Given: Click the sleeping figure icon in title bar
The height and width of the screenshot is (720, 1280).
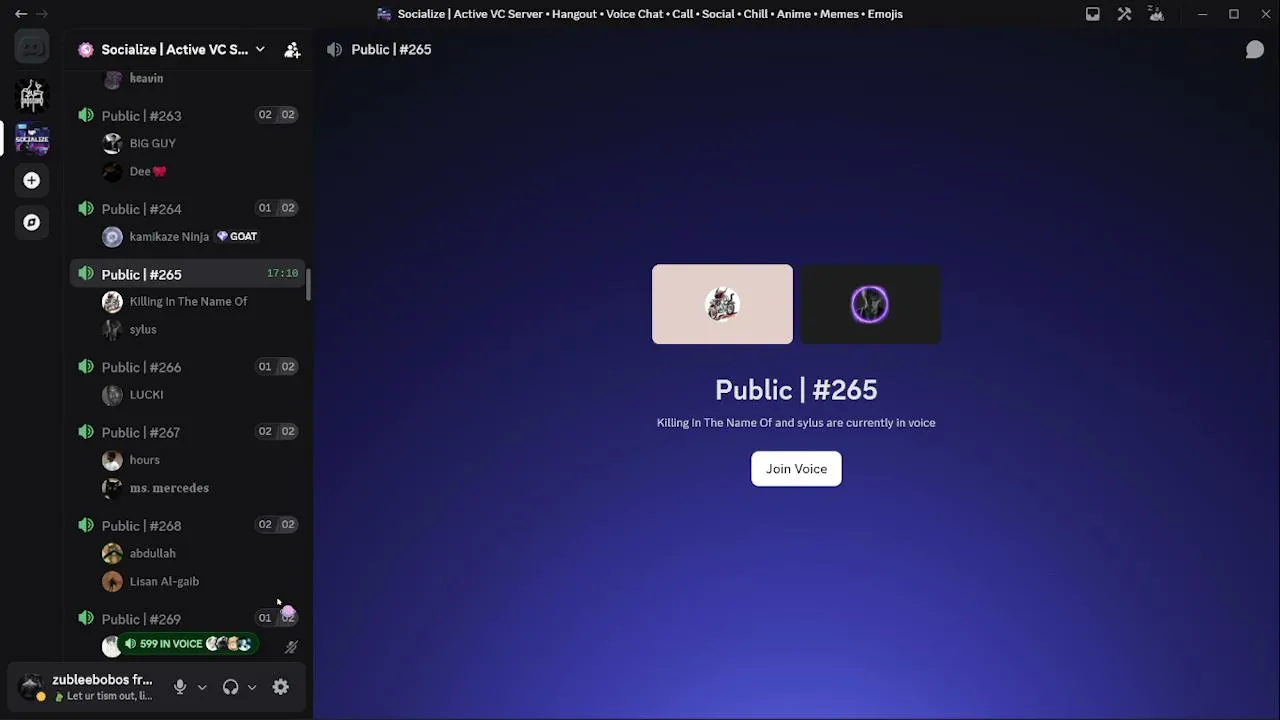Looking at the screenshot, I should click(1157, 14).
